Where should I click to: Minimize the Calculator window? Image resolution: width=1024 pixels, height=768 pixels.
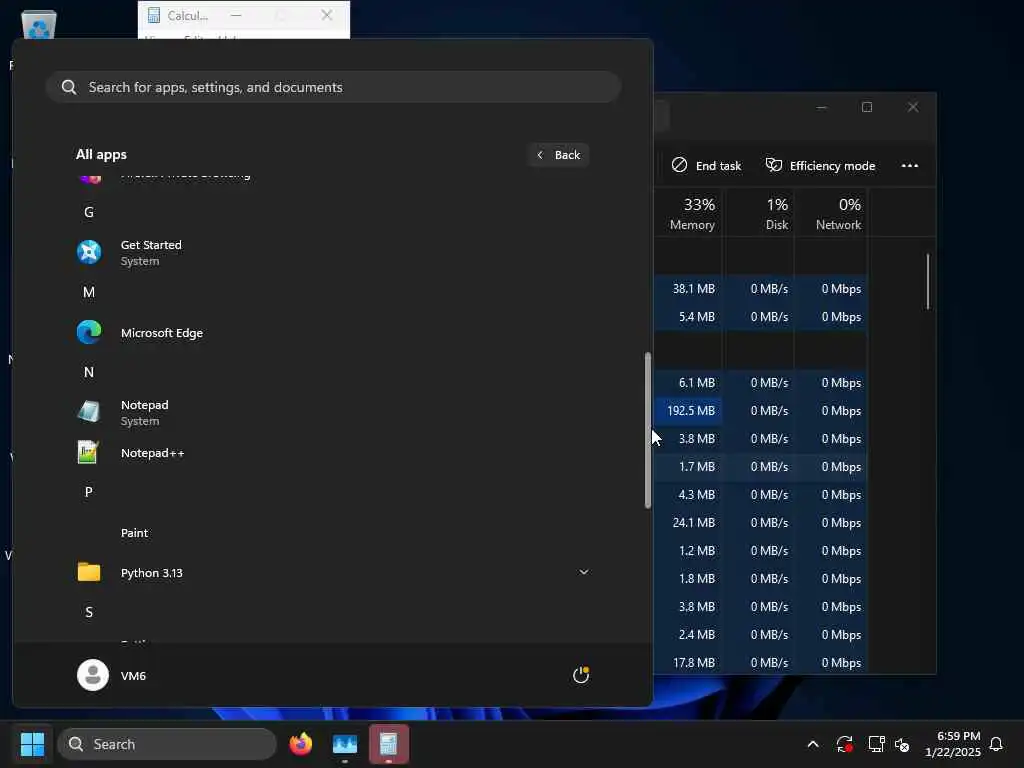tap(236, 15)
